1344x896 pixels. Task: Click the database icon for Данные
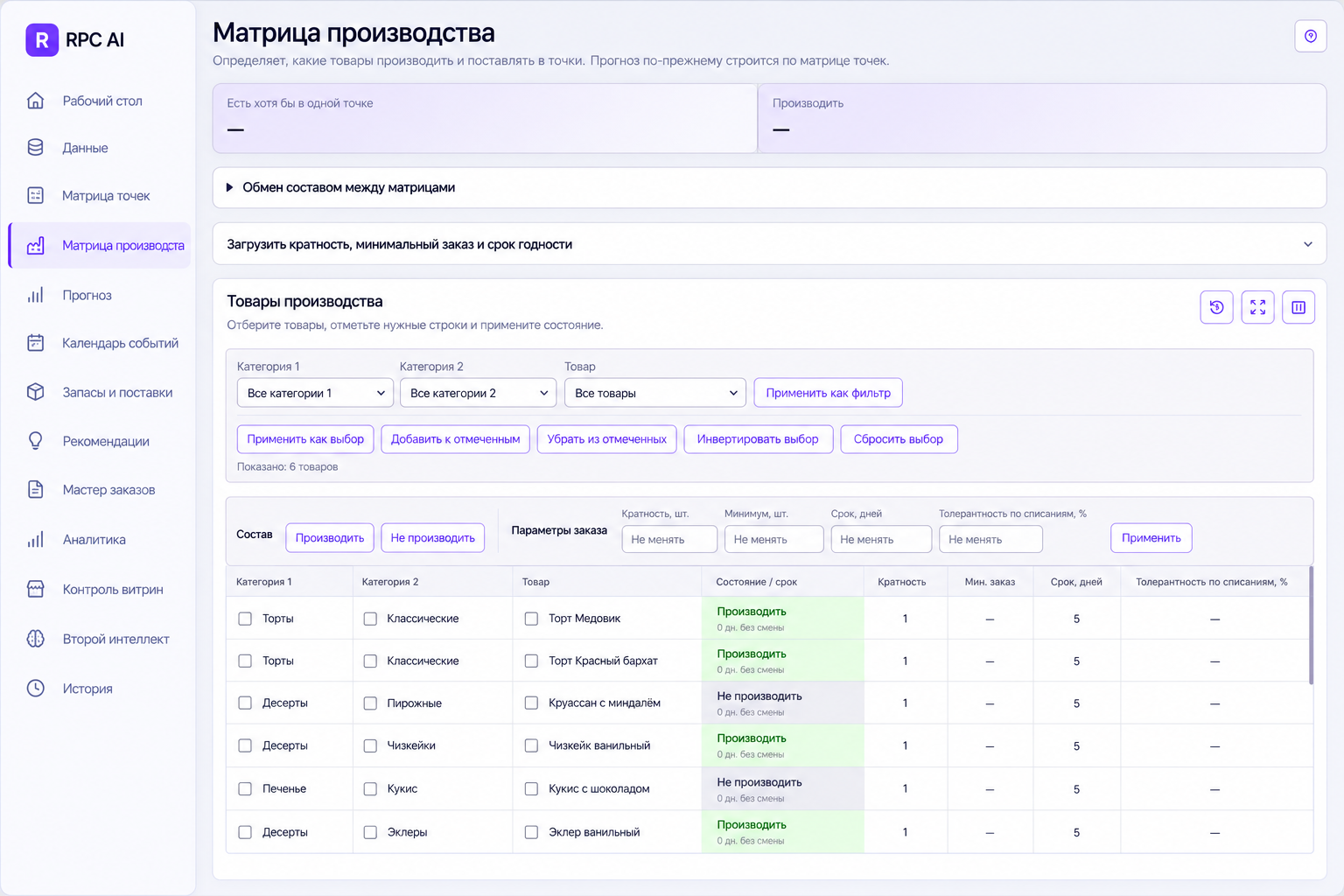[35, 148]
